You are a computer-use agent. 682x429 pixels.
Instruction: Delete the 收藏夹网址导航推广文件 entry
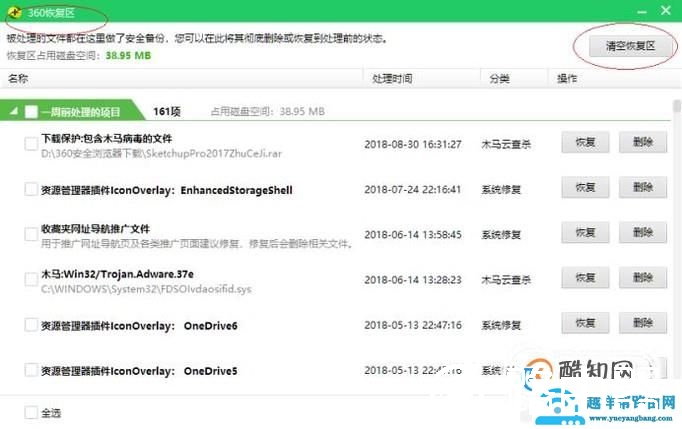pyautogui.click(x=643, y=233)
